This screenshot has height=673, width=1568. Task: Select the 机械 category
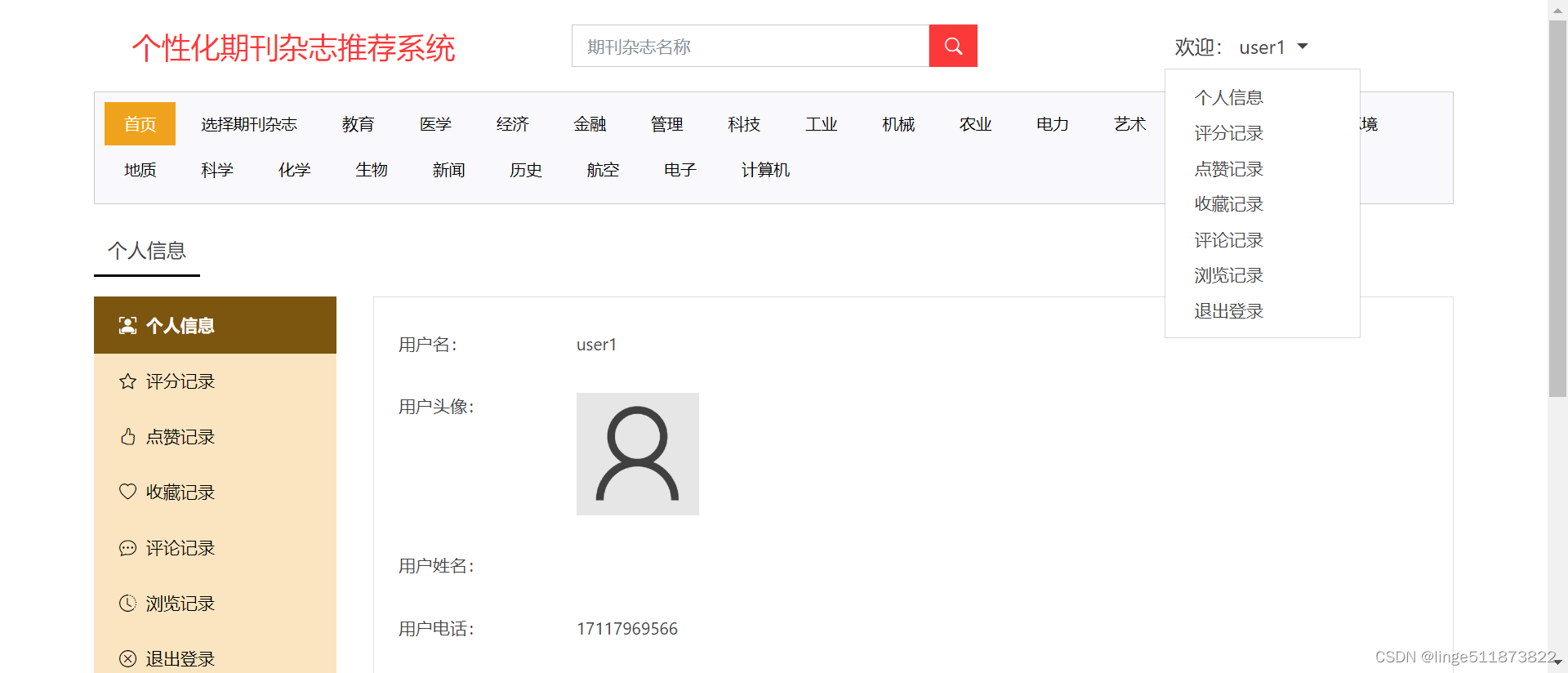pyautogui.click(x=898, y=124)
